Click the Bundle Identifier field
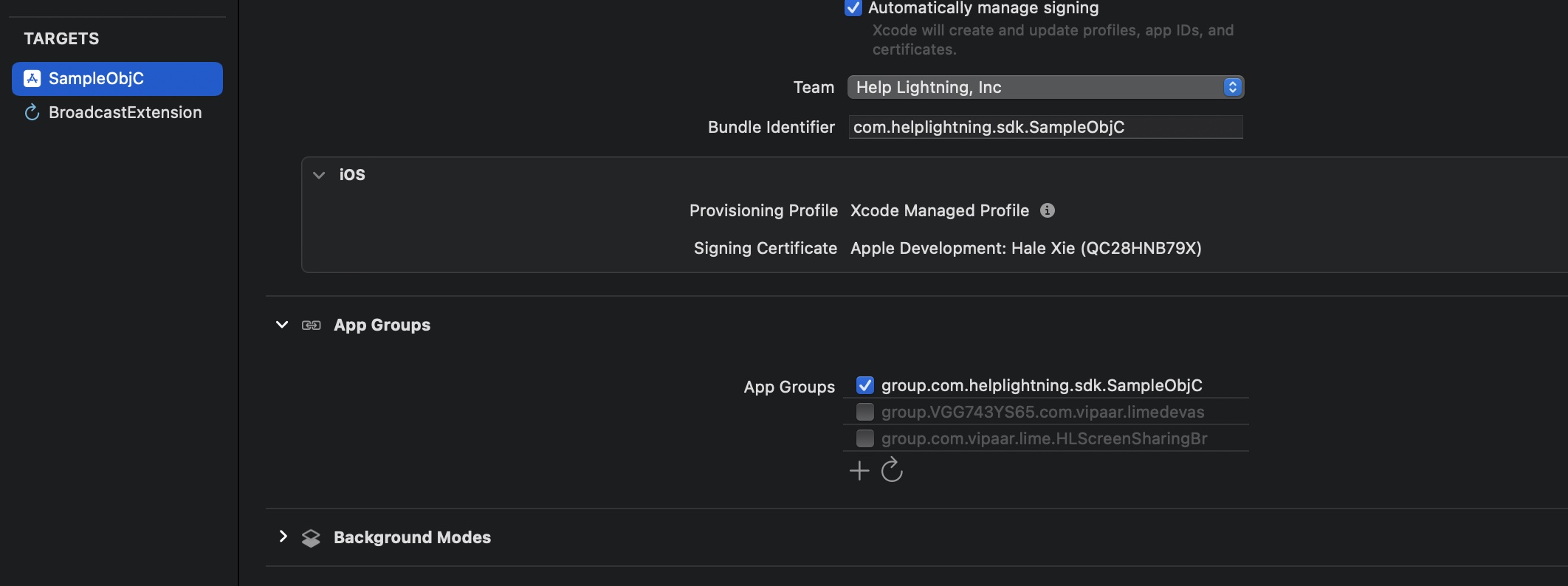Image resolution: width=1568 pixels, height=586 pixels. point(1045,127)
